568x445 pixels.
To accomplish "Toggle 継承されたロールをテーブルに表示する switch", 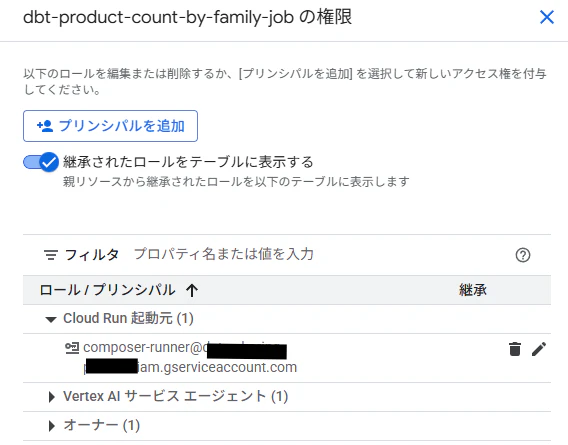I will coord(41,162).
